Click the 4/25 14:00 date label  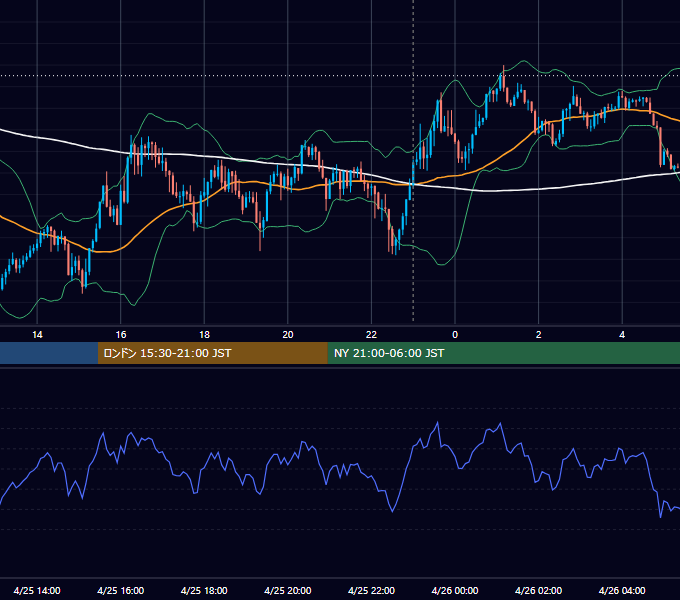click(x=37, y=590)
